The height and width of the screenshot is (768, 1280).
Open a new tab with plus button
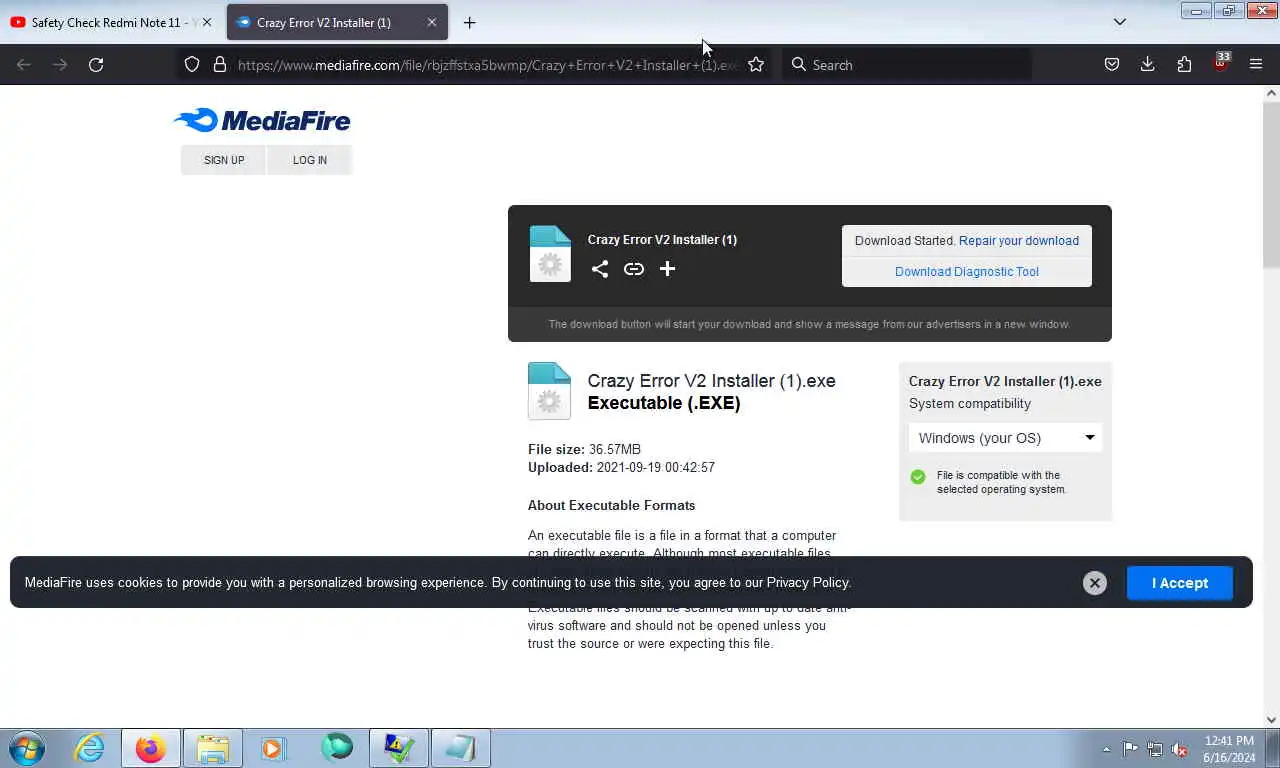click(x=469, y=22)
